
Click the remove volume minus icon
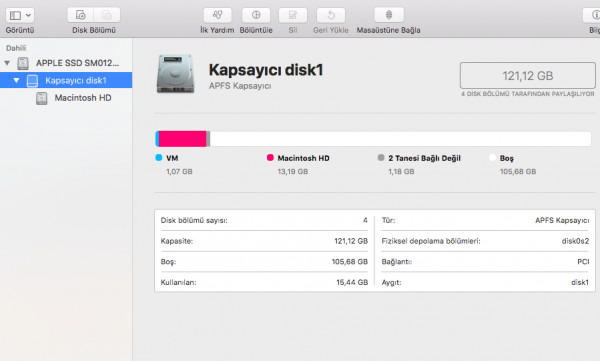click(x=107, y=15)
